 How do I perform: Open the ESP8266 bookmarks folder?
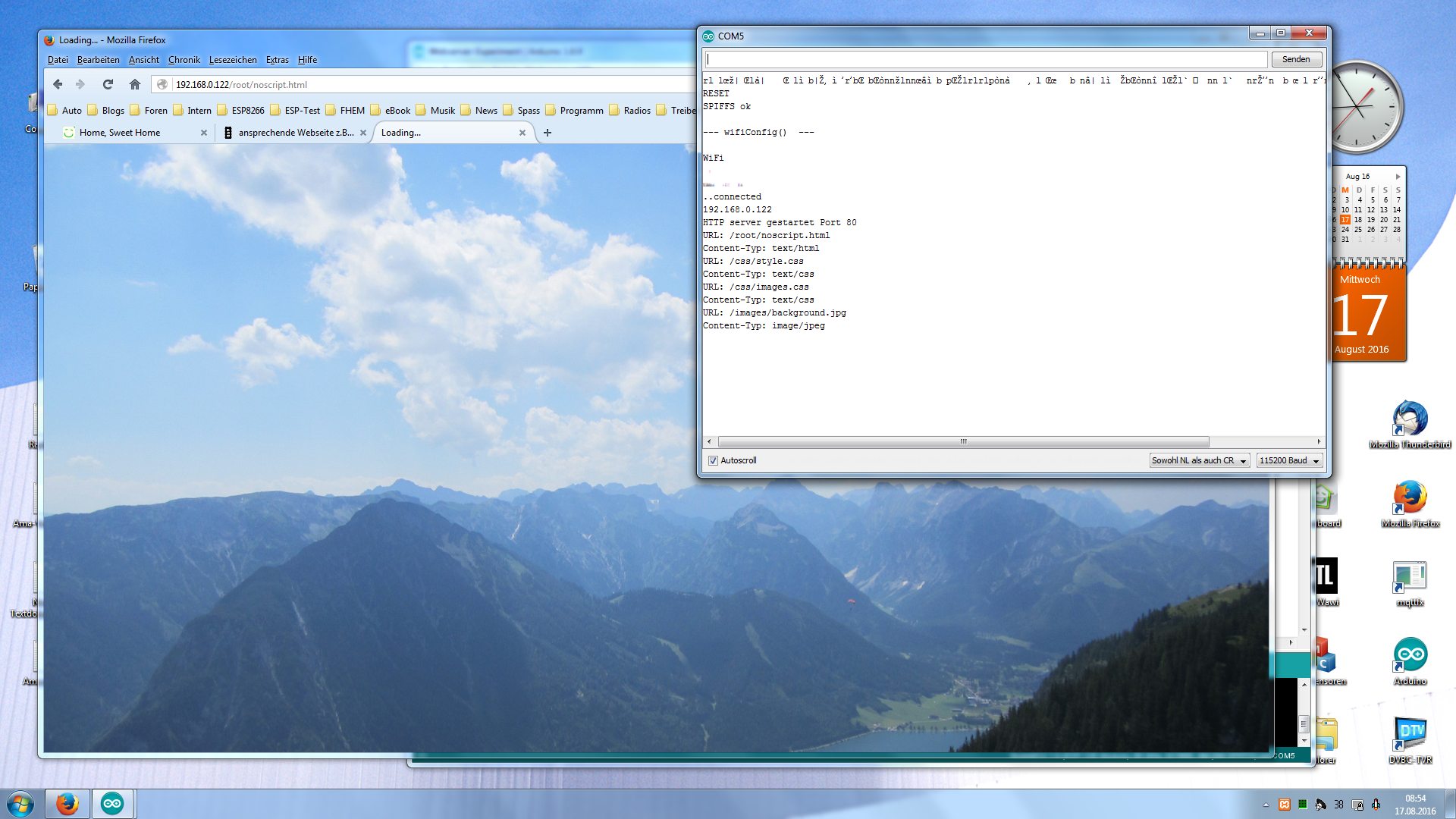click(241, 111)
